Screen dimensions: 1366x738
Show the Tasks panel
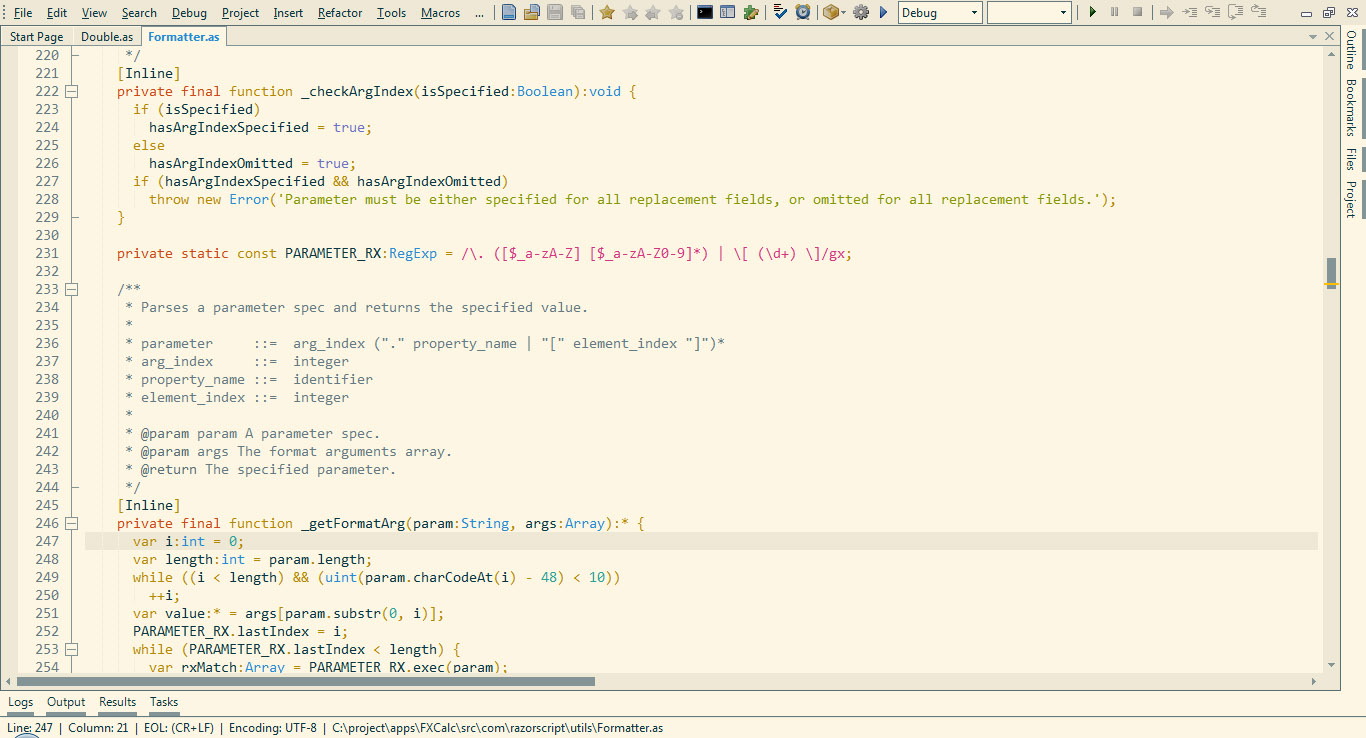[x=164, y=702]
